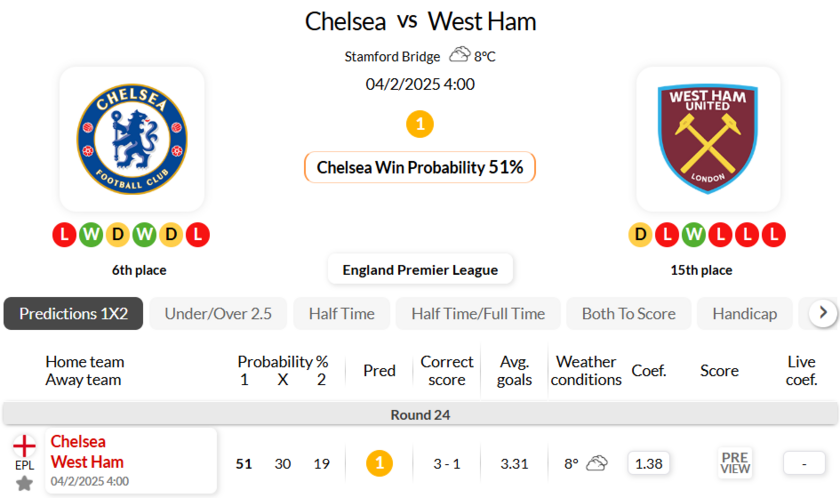Open the Half Time/Full Time tab
This screenshot has width=840, height=498.
(478, 313)
